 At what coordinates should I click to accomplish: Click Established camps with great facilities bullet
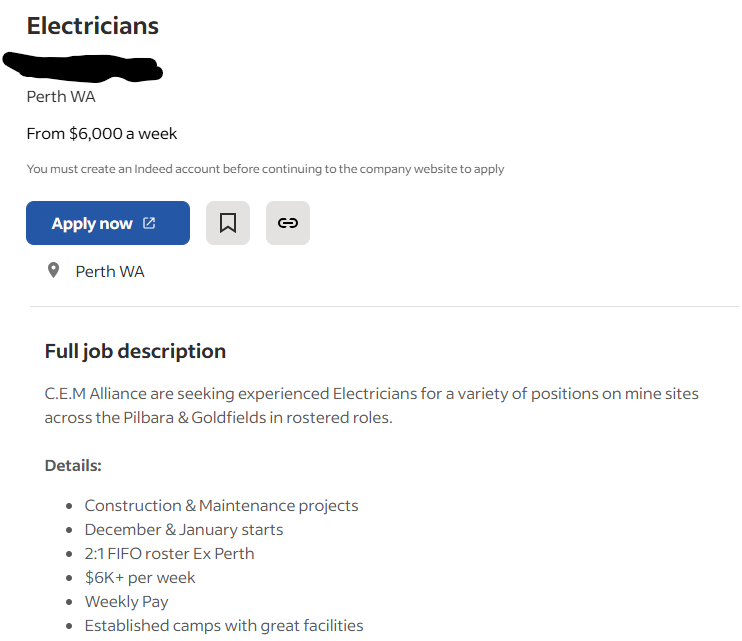224,625
